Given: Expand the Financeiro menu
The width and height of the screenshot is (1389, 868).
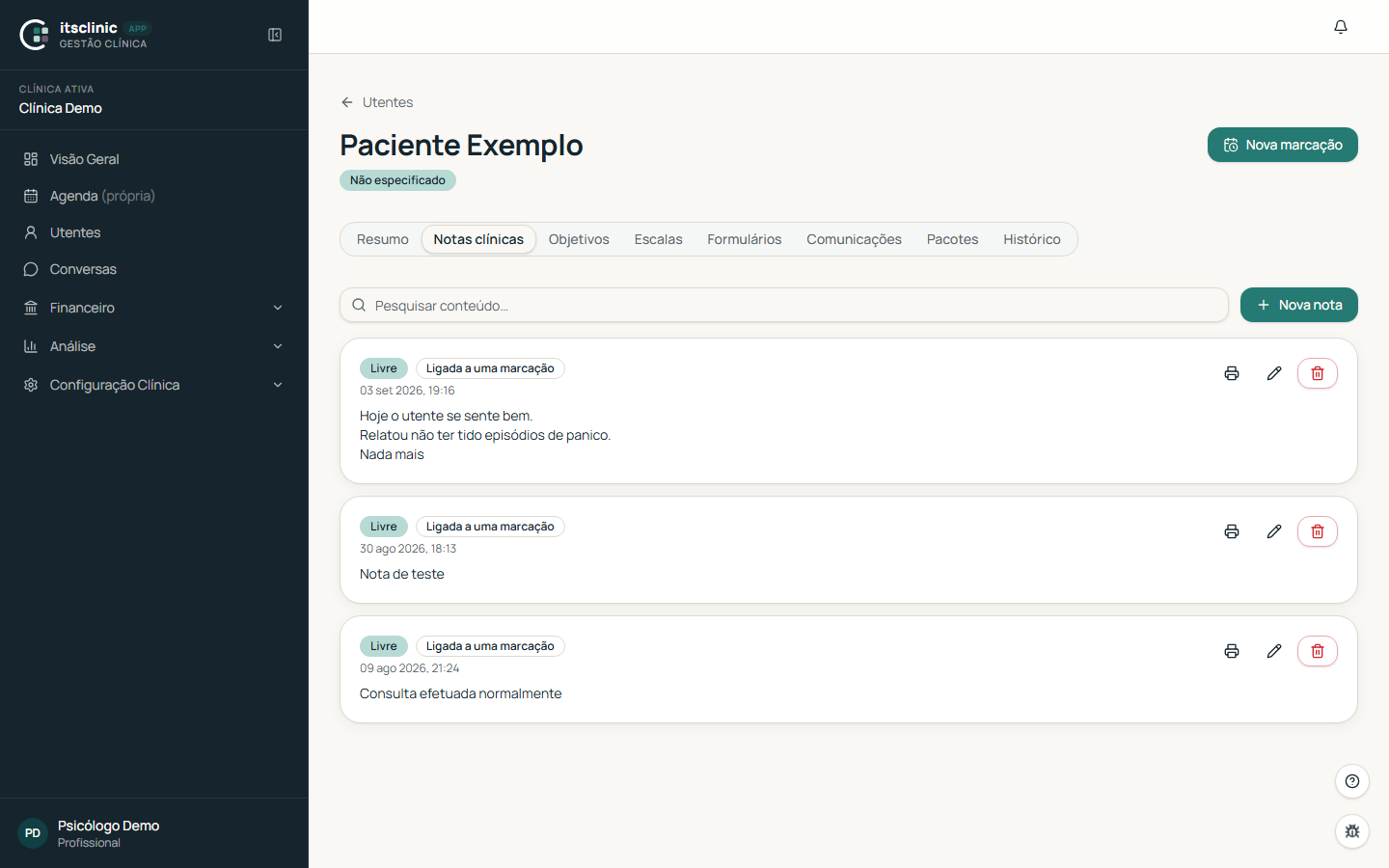Looking at the screenshot, I should pyautogui.click(x=154, y=308).
